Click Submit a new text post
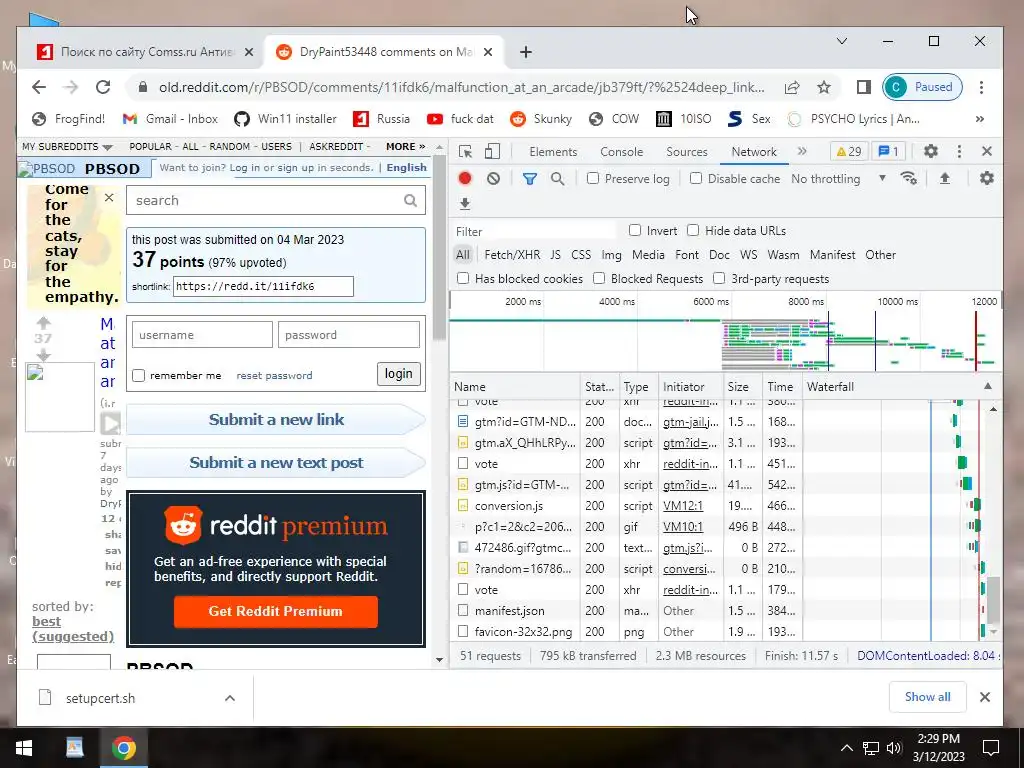This screenshot has height=768, width=1024. tap(276, 463)
